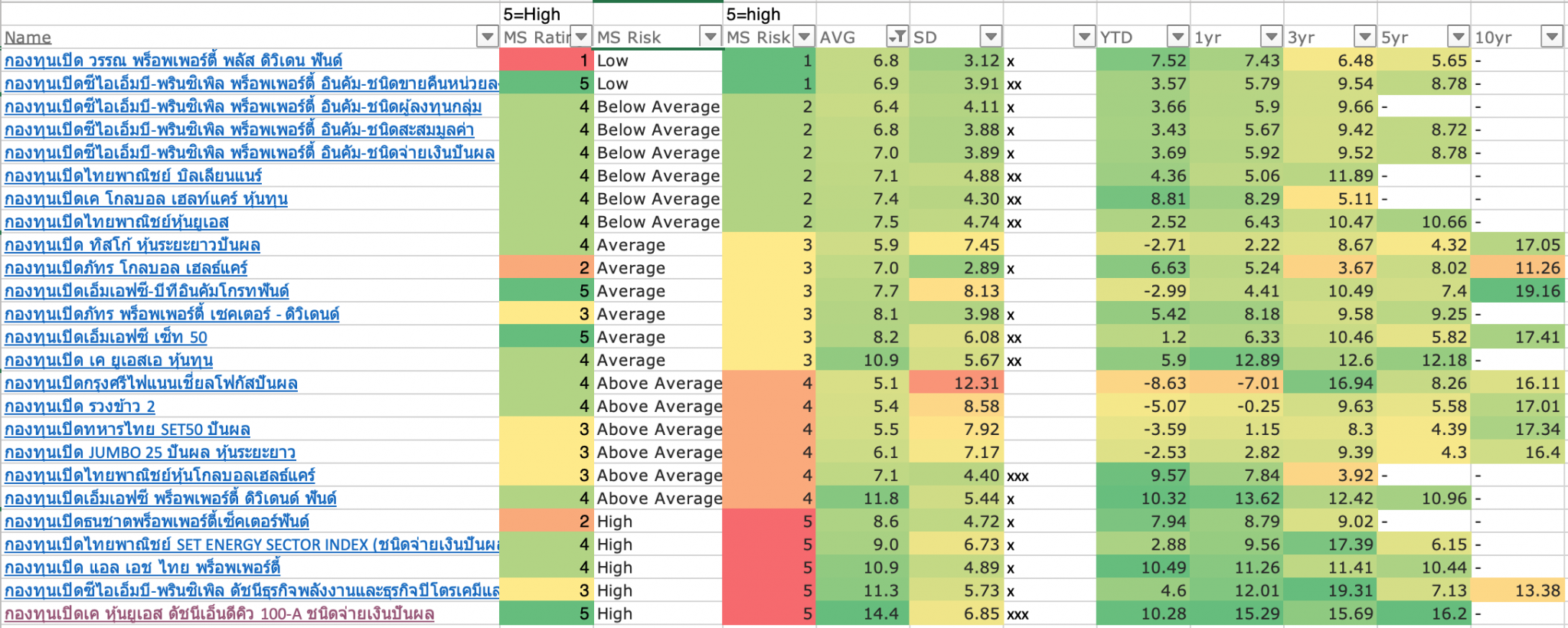Open filter dropdown of the unnamed column after SD
Screen dimensions: 1568x628
1084,37
